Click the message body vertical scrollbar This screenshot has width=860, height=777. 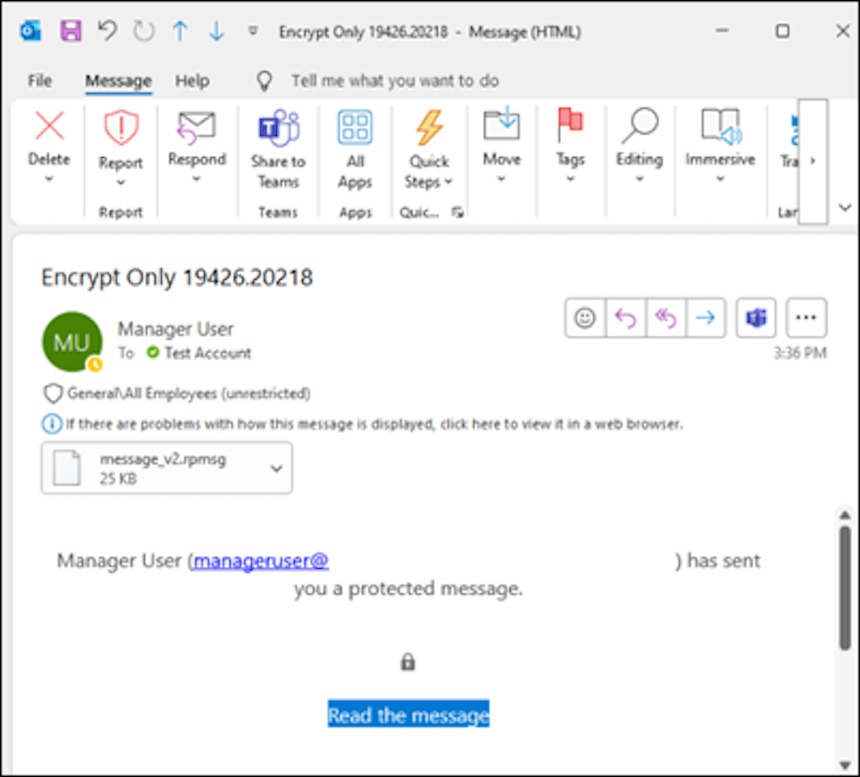[845, 590]
